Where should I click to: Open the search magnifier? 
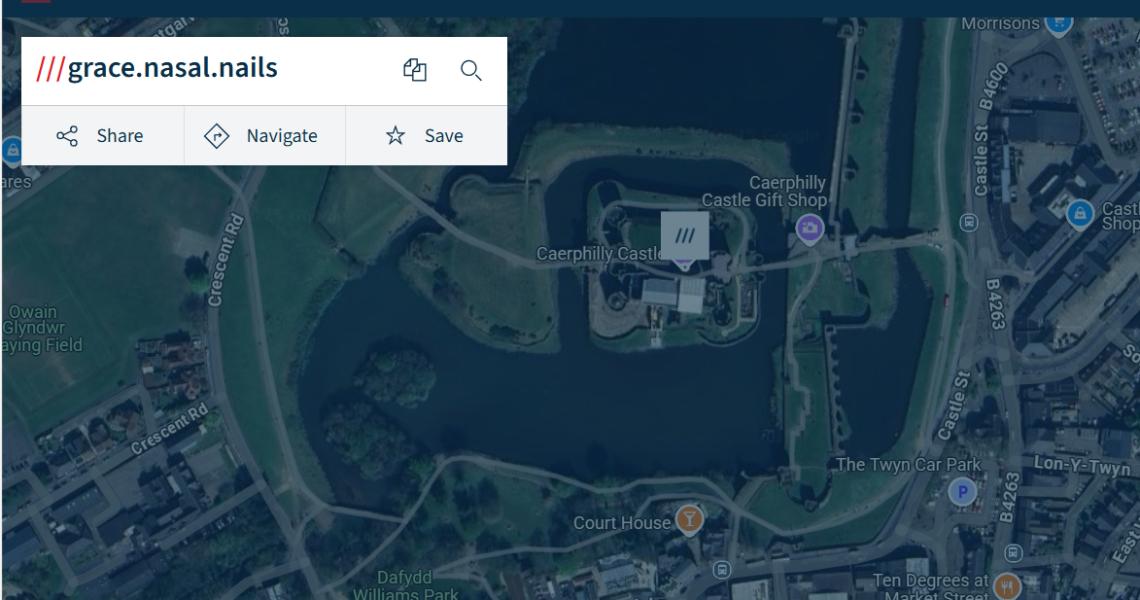(x=470, y=71)
